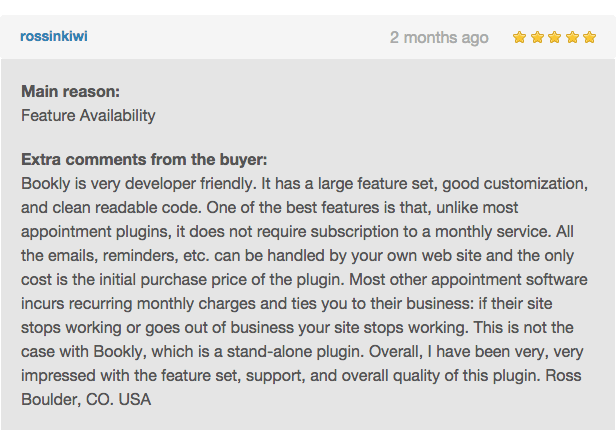Click the 'appointment plugins' line start
616x445 pixels.
(x=96, y=232)
